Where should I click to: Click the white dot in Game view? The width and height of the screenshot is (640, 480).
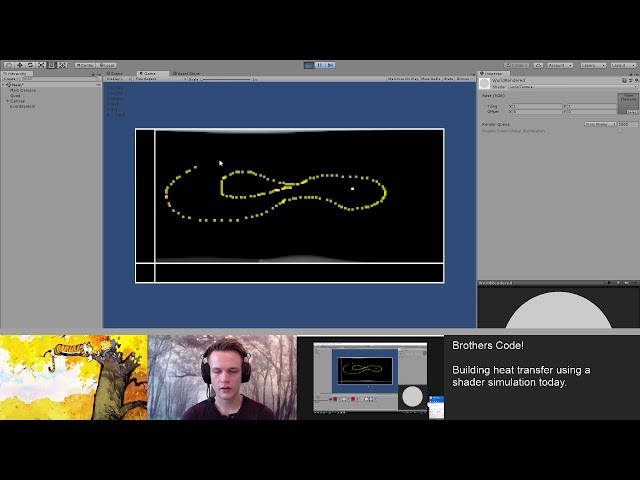pyautogui.click(x=353, y=189)
